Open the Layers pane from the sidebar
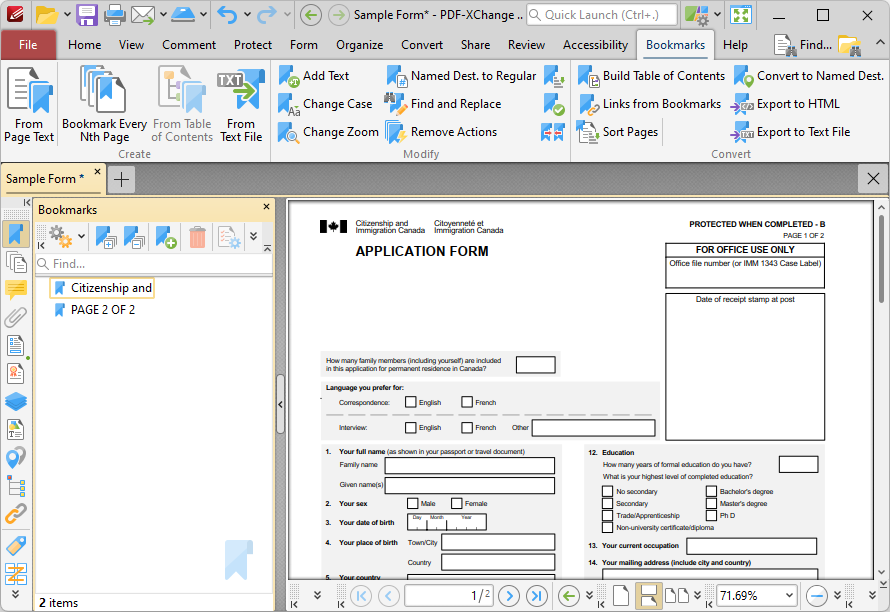This screenshot has width=890, height=612. pos(16,401)
